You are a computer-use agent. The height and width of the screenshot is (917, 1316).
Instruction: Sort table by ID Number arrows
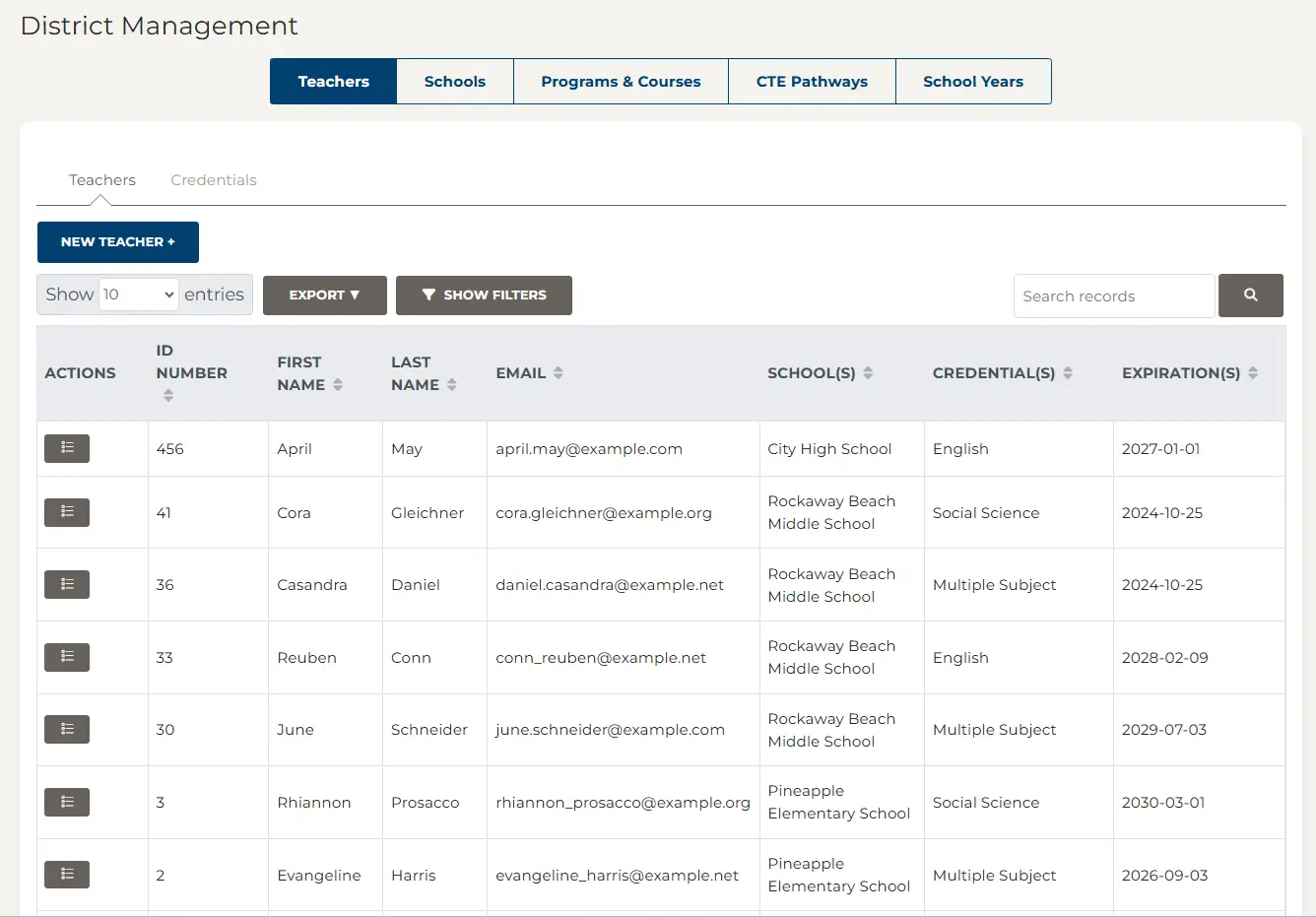pyautogui.click(x=168, y=395)
